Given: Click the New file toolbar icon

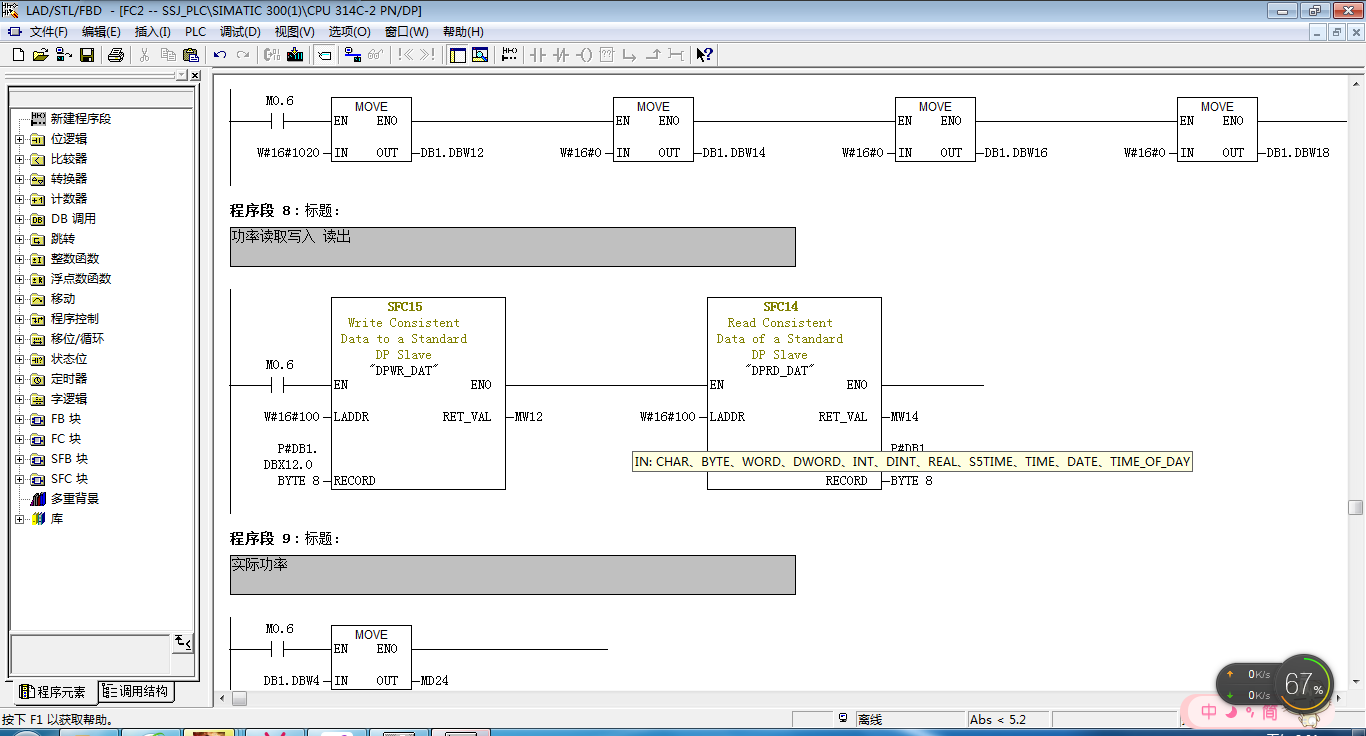Looking at the screenshot, I should pyautogui.click(x=18, y=55).
